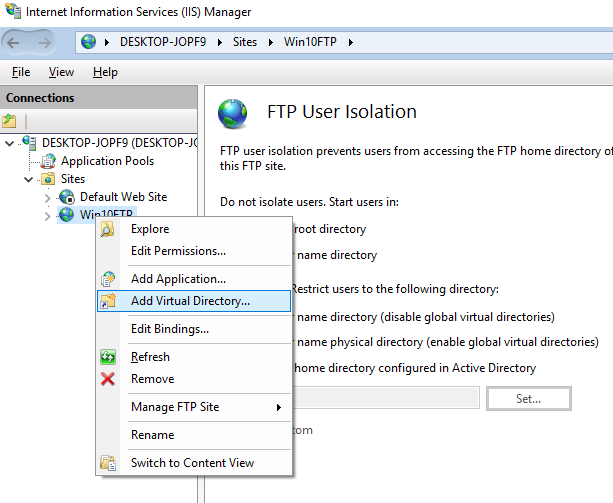Click the Switch to Content View icon
613x503 pixels.
(108, 463)
